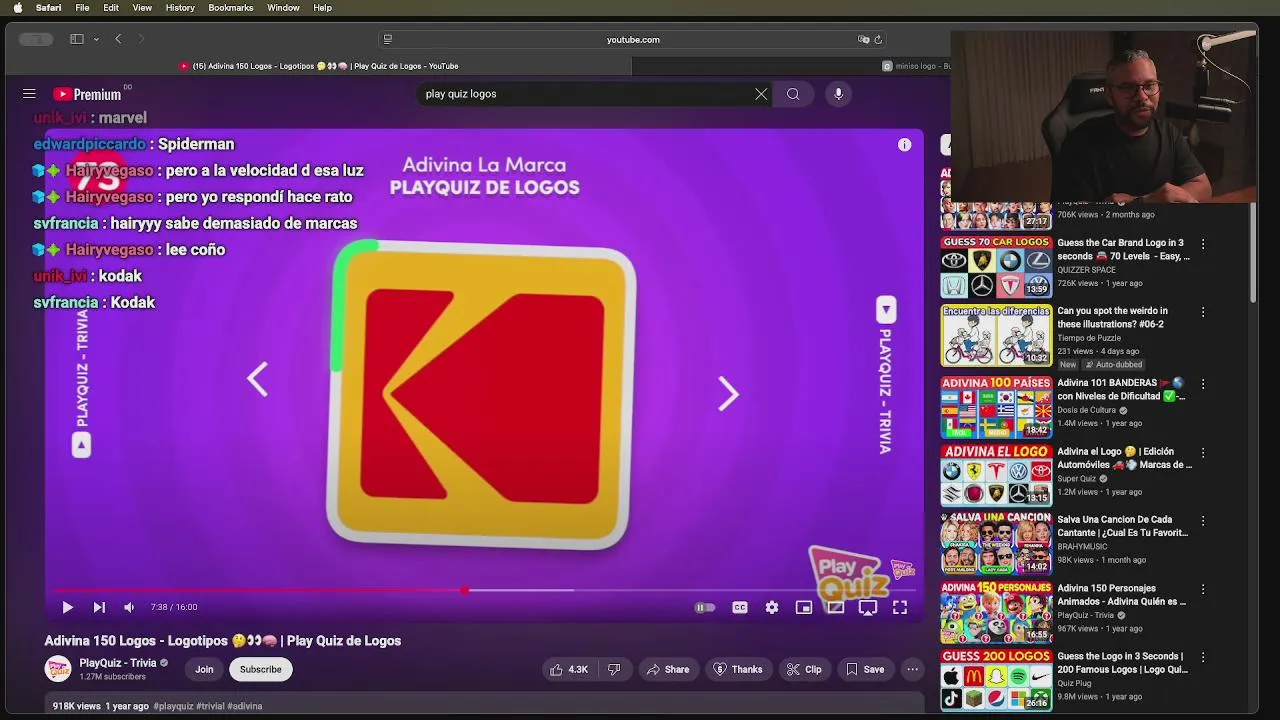The image size is (1280, 720).
Task: Open Adivina 150 Personajes Animados title
Action: (x=1121, y=595)
